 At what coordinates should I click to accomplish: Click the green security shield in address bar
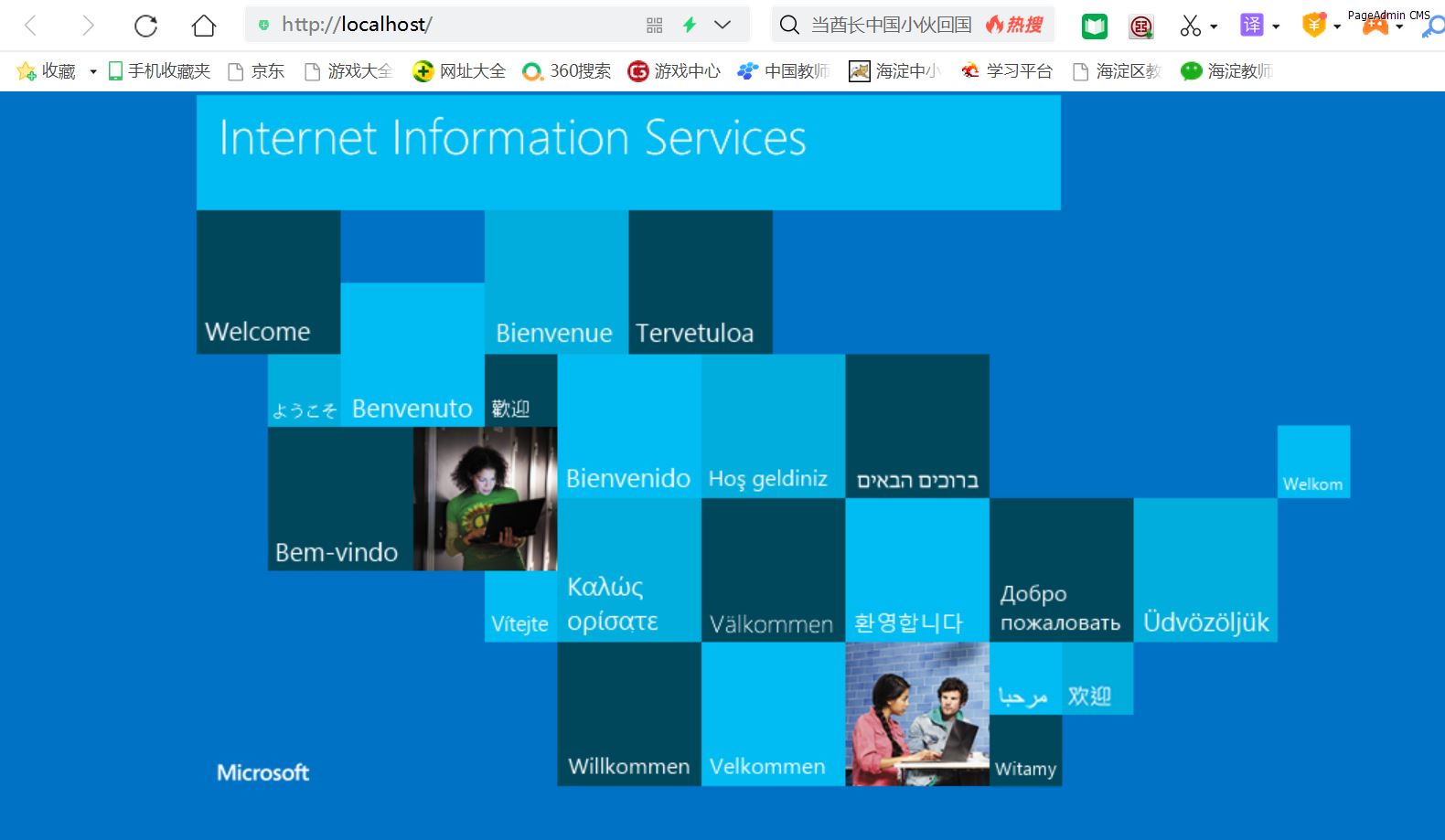pos(263,25)
